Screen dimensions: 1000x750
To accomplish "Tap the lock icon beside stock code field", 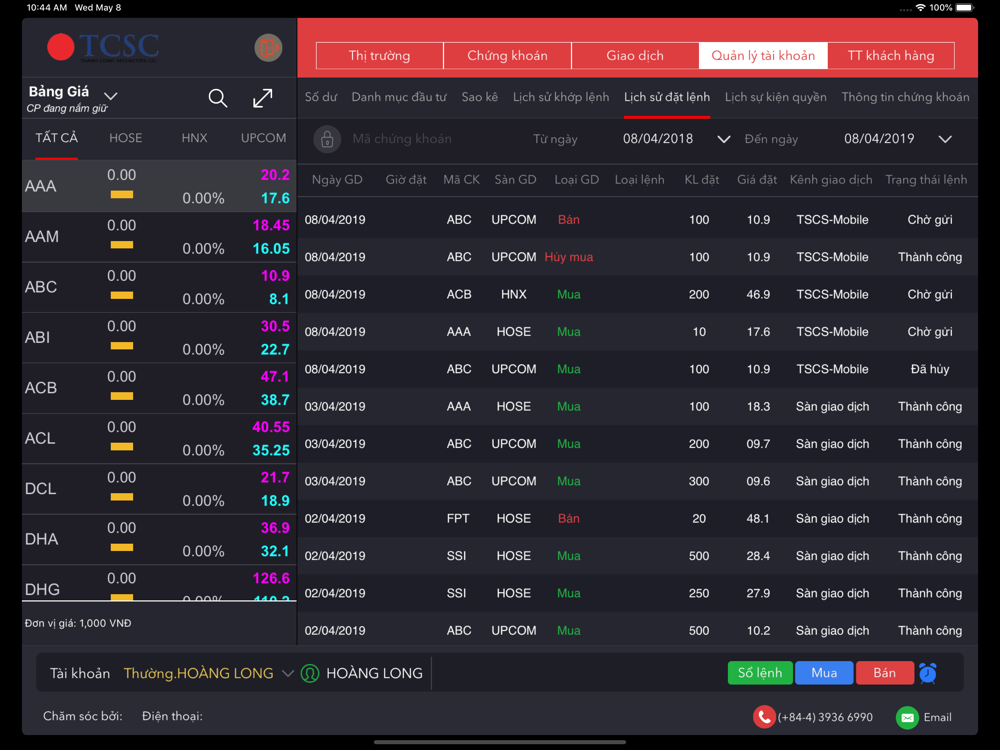I will point(327,139).
